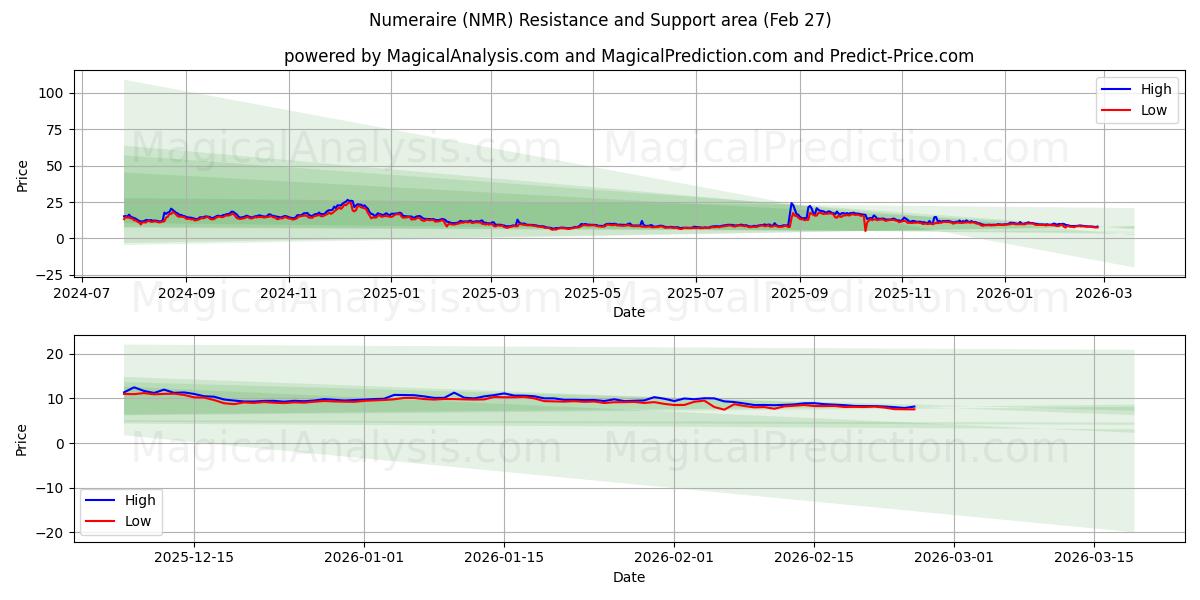
Task: Click the '2025-09' tick label on the top chart
Action: click(x=800, y=294)
